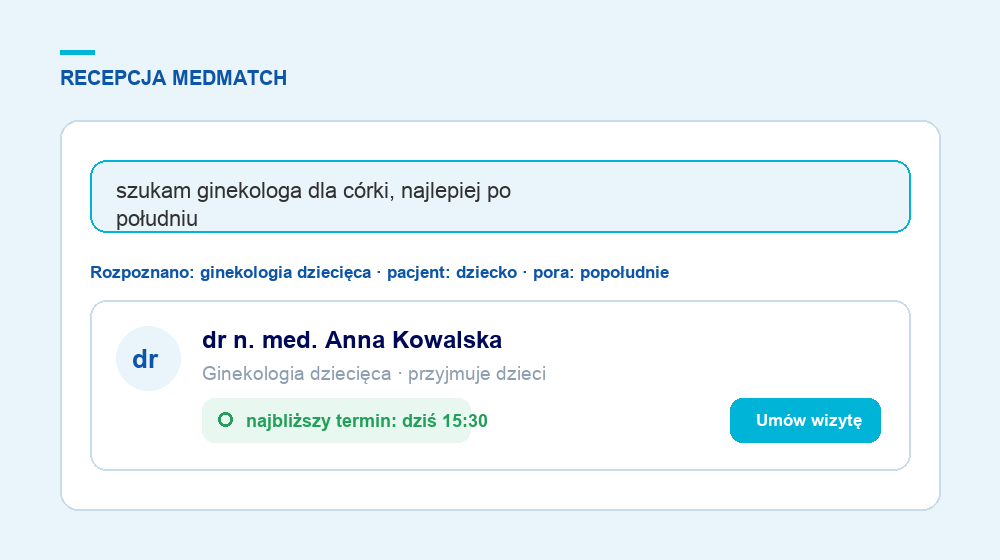Click the 'pora: popołudnie' recognized tag

tap(601, 272)
